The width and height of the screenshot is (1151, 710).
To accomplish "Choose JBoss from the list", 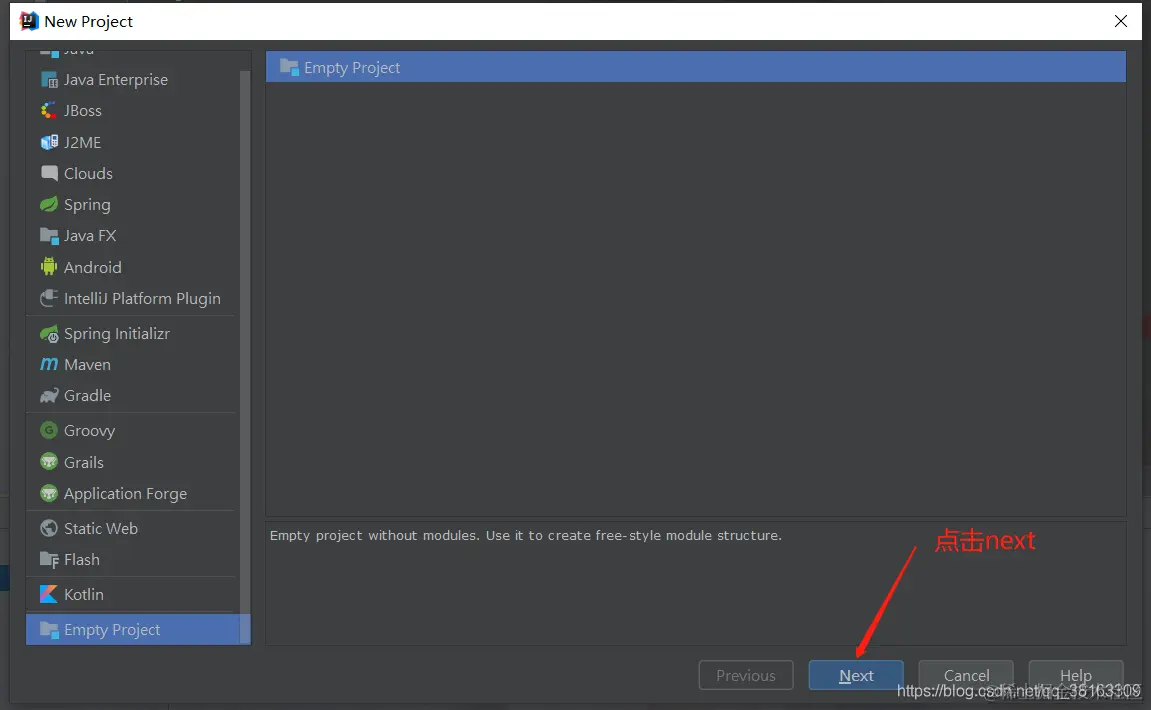I will click(132, 111).
